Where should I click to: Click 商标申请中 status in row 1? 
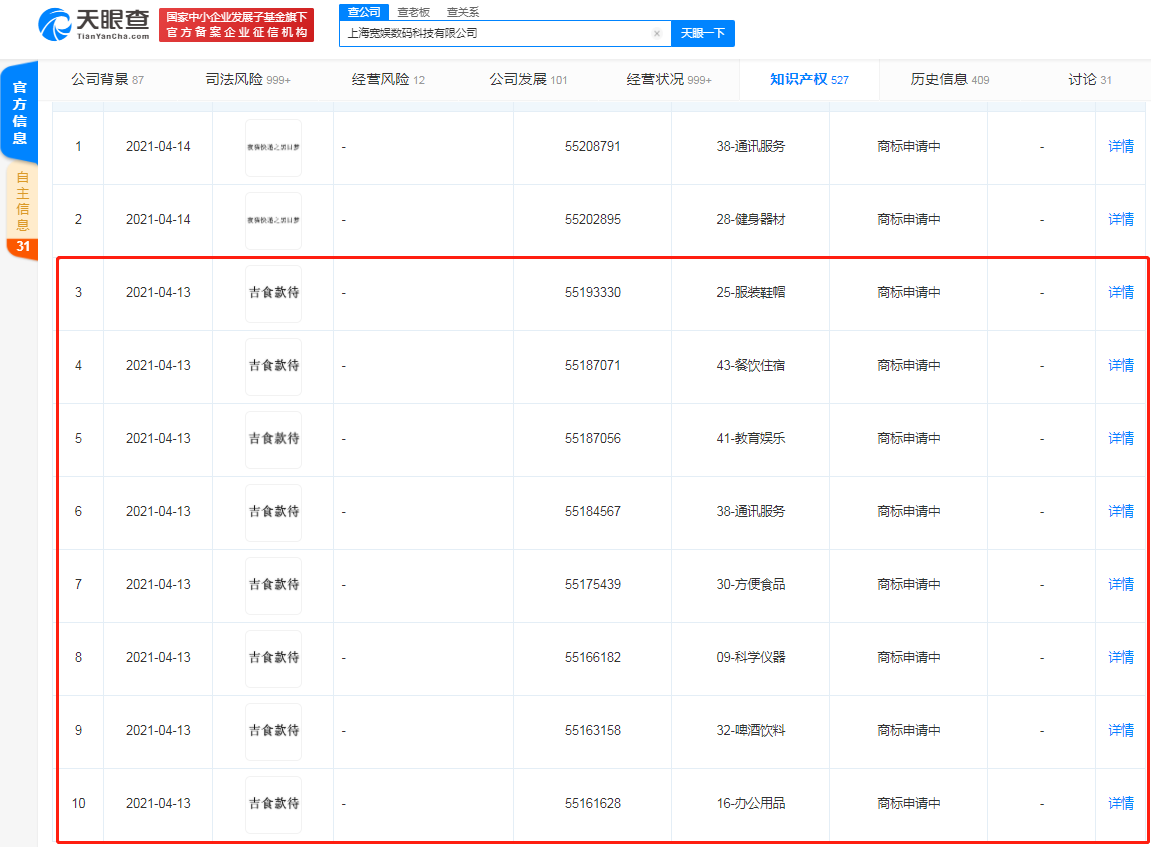(x=908, y=147)
